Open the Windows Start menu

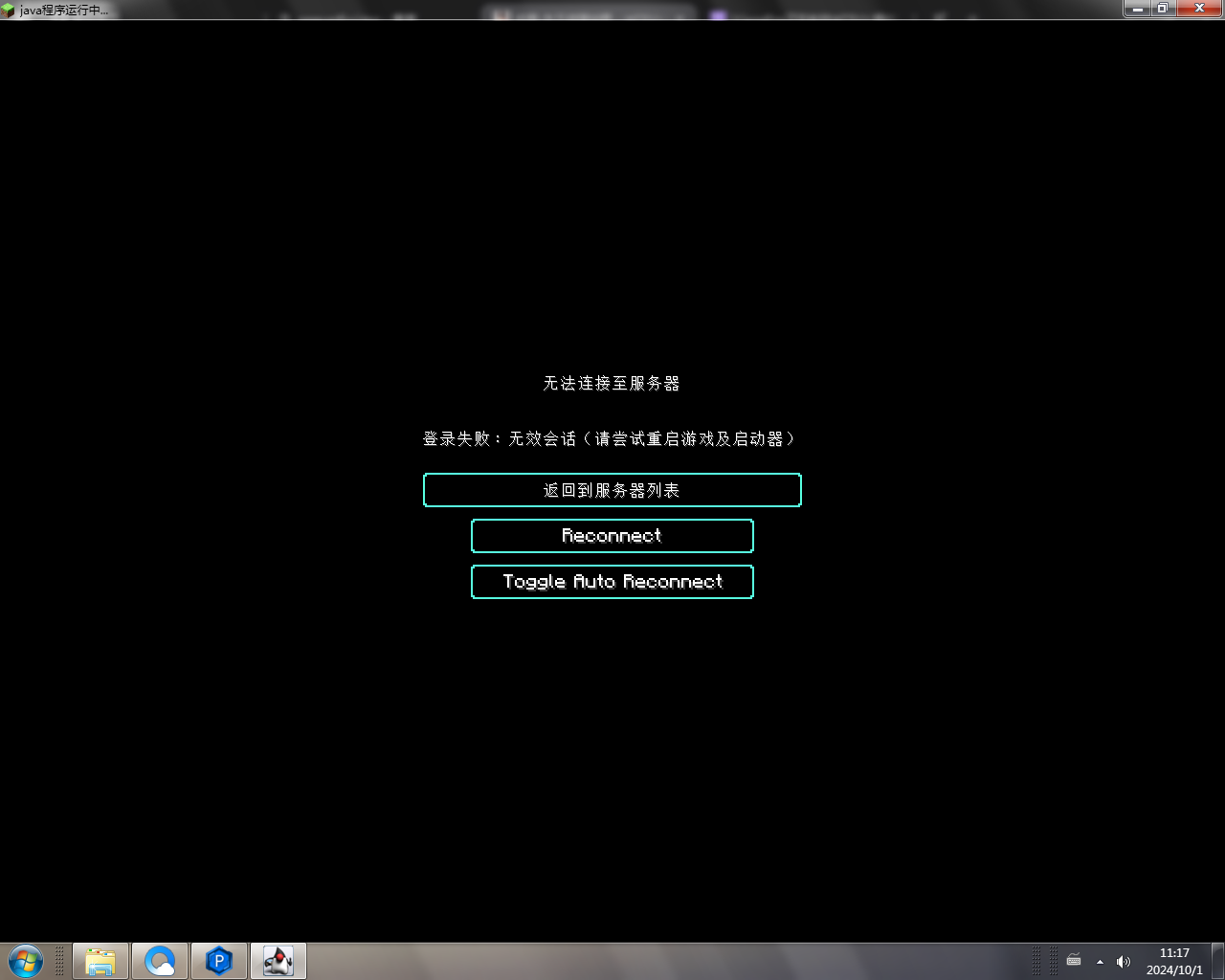click(26, 961)
